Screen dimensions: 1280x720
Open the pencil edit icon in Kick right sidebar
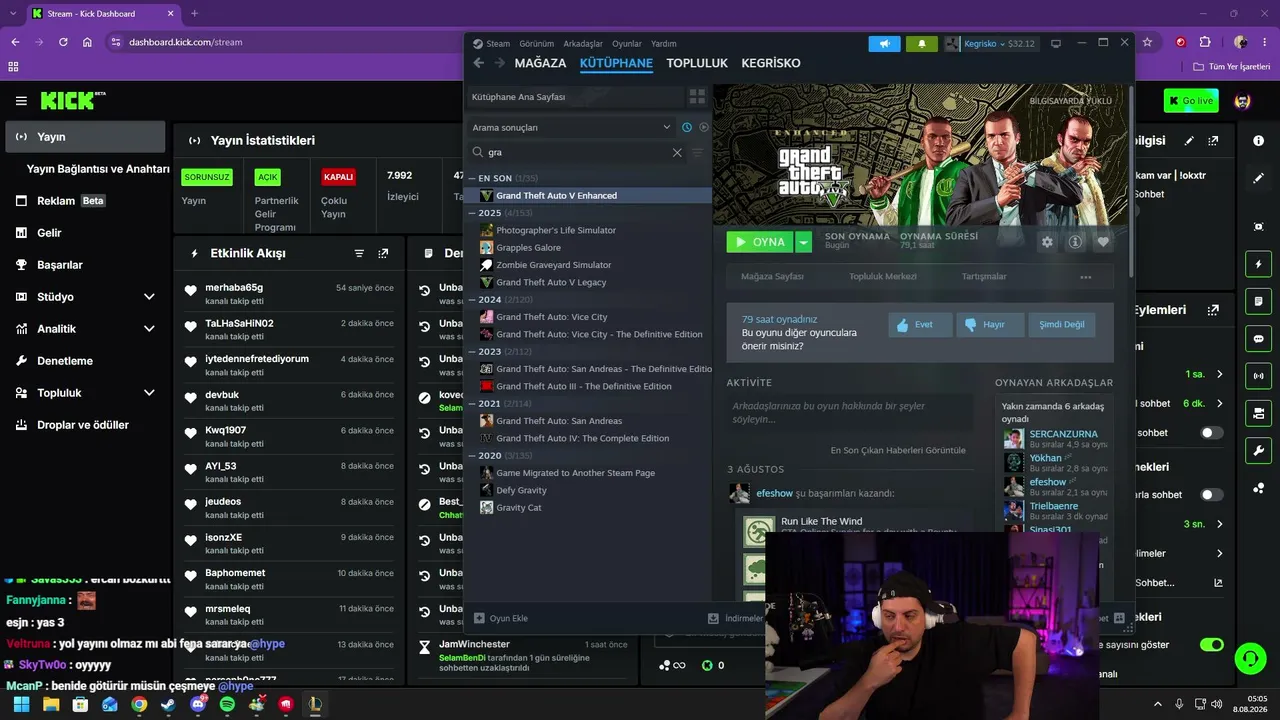click(1258, 178)
